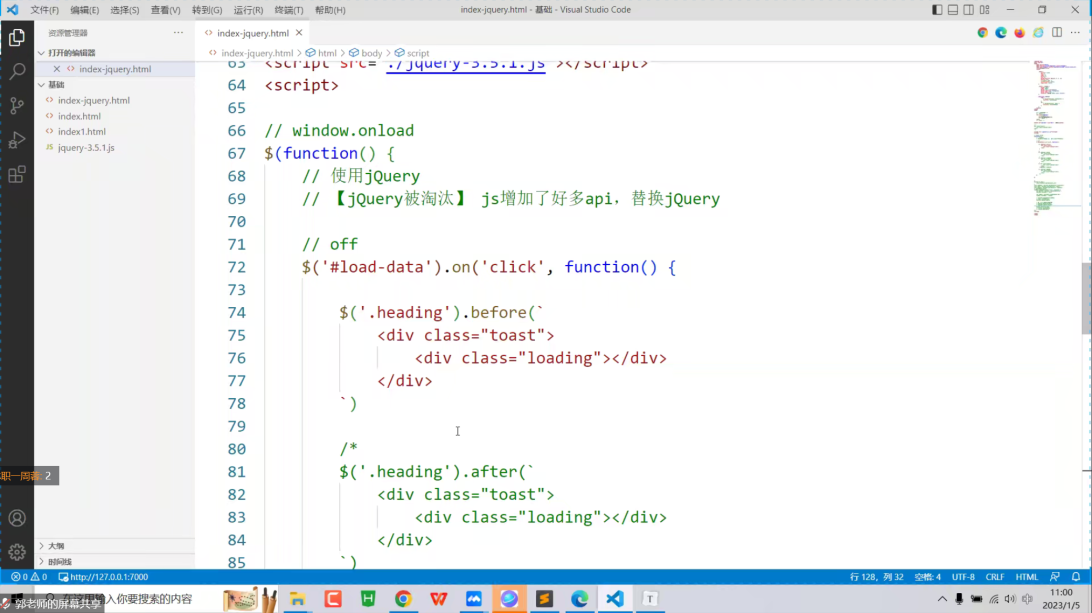Change indentation via 空格: 4 status item
The width and height of the screenshot is (1092, 613).
(928, 577)
